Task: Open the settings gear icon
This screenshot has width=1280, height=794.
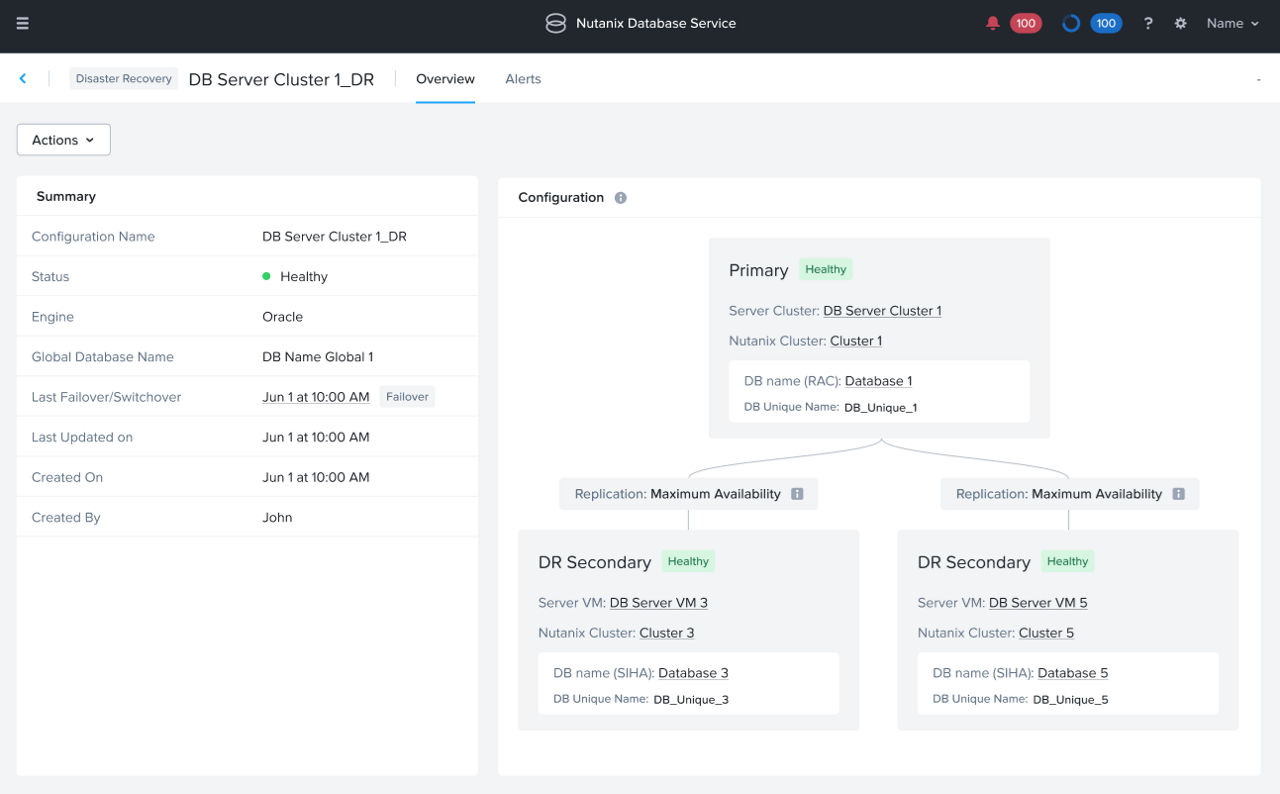Action: pos(1180,22)
